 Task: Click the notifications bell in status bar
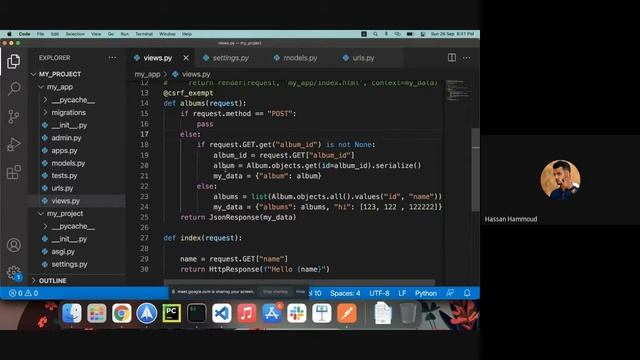point(467,293)
